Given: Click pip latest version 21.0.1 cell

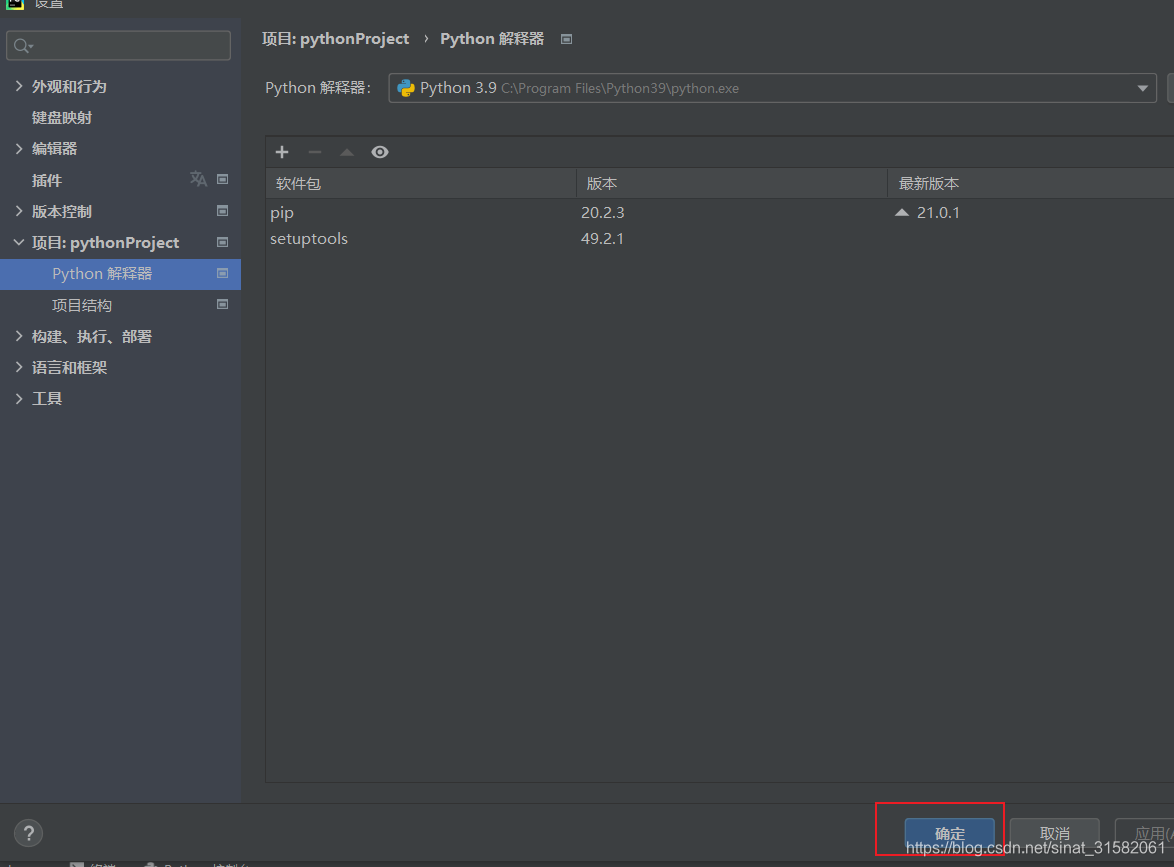Looking at the screenshot, I should [x=938, y=213].
